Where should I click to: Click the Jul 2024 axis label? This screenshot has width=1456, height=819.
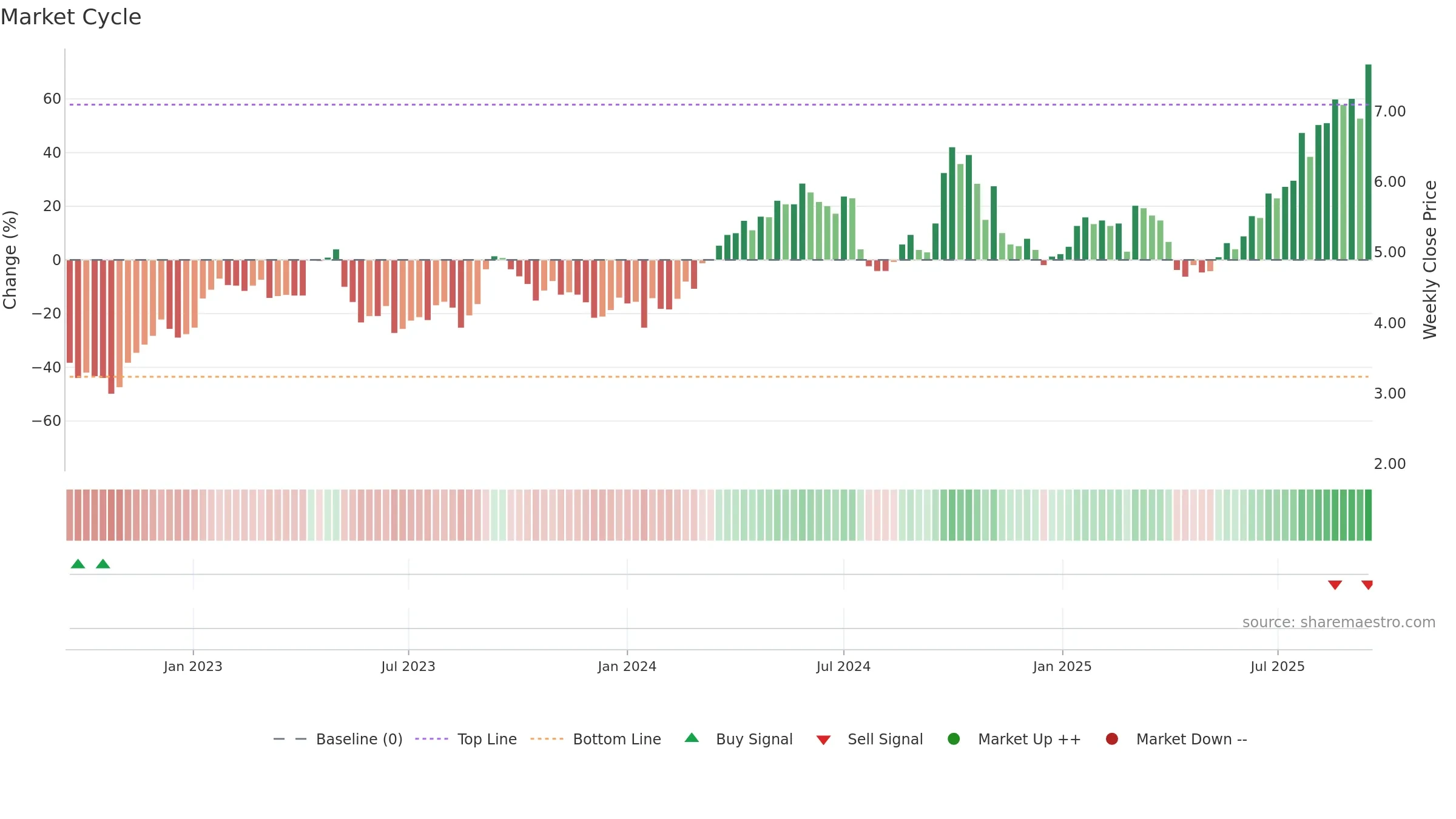tap(843, 666)
